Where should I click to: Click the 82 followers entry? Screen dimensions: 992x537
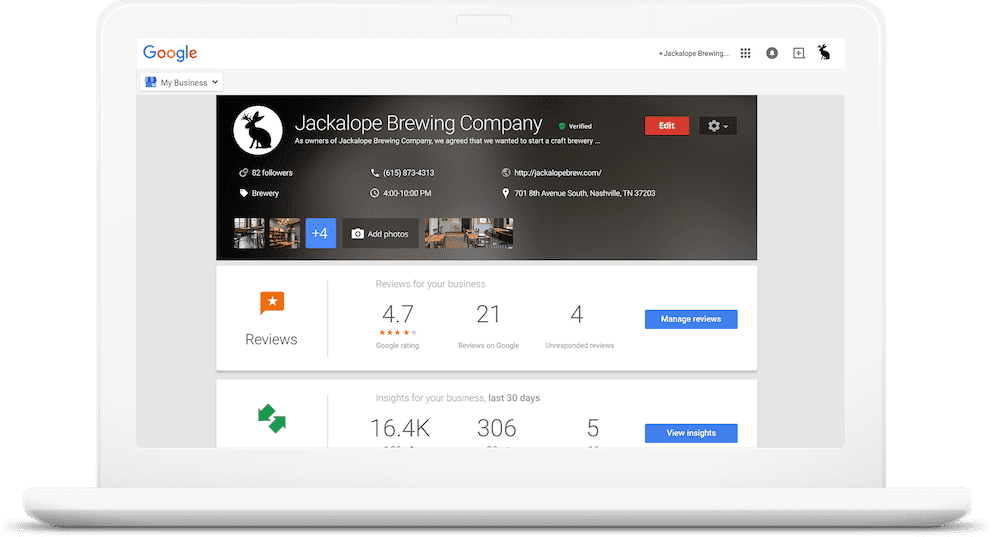272,173
